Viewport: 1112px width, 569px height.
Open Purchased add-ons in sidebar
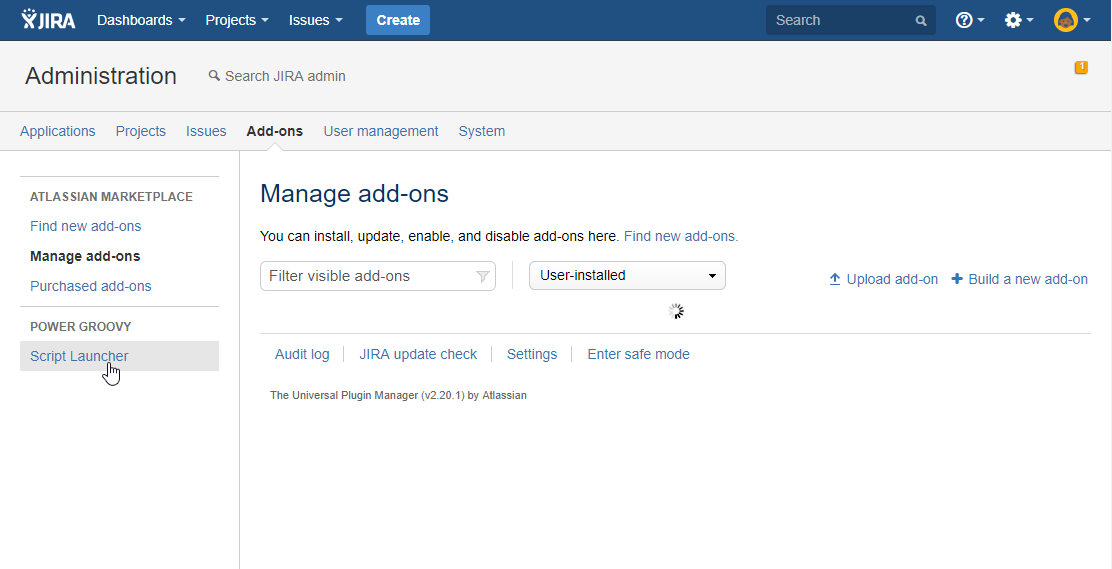pyautogui.click(x=91, y=286)
